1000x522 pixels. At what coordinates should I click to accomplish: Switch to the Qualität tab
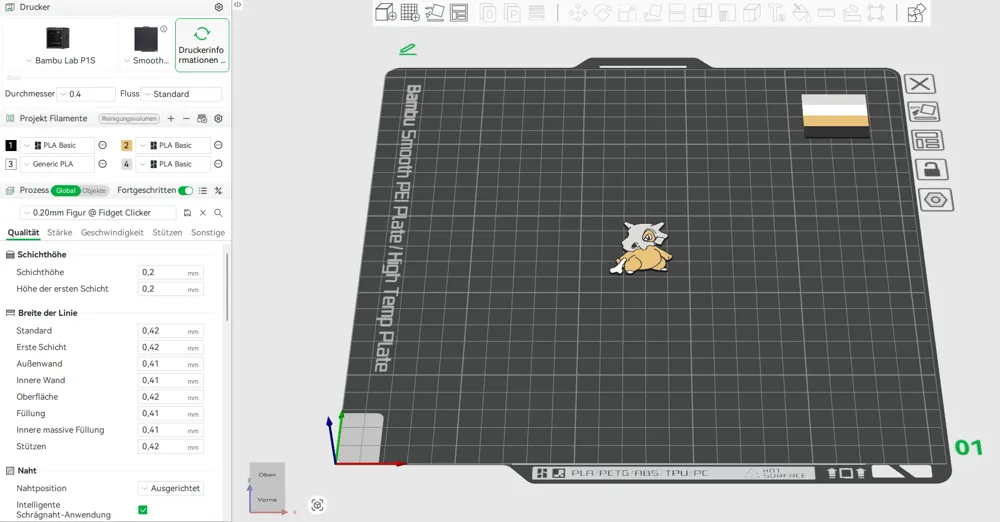tap(24, 232)
